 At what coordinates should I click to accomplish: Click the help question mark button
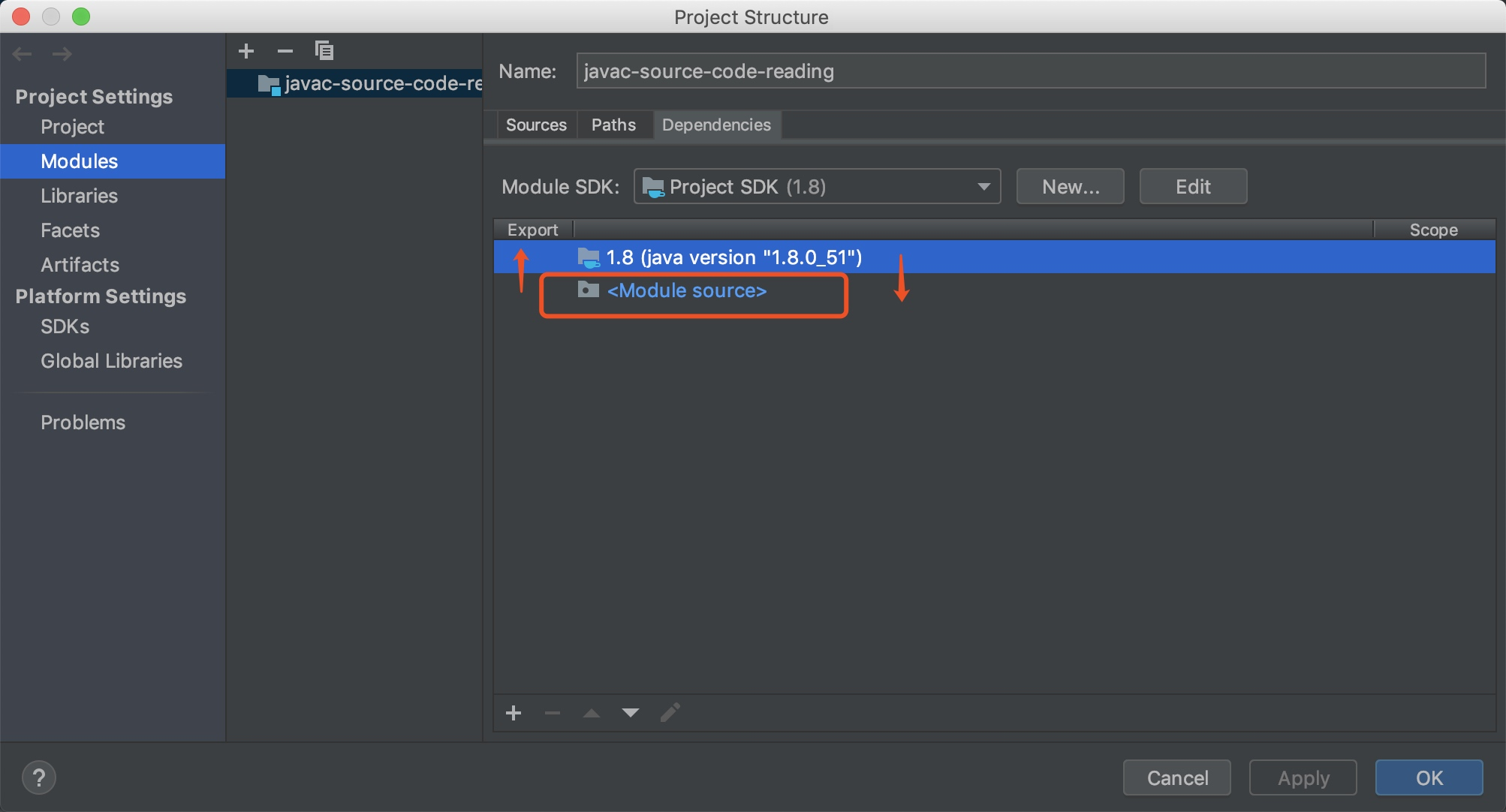tap(39, 777)
